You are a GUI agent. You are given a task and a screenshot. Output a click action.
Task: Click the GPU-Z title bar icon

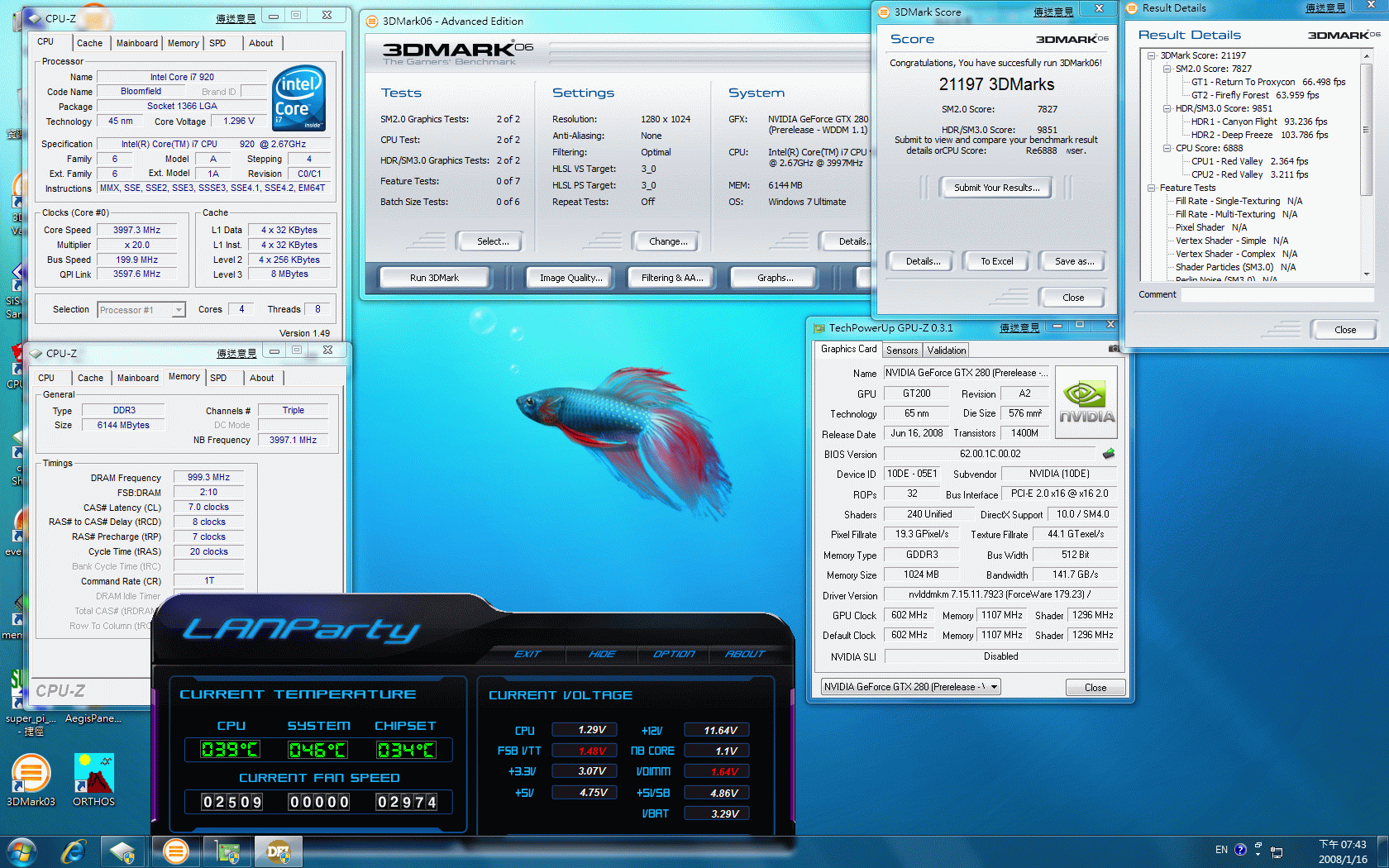[819, 328]
